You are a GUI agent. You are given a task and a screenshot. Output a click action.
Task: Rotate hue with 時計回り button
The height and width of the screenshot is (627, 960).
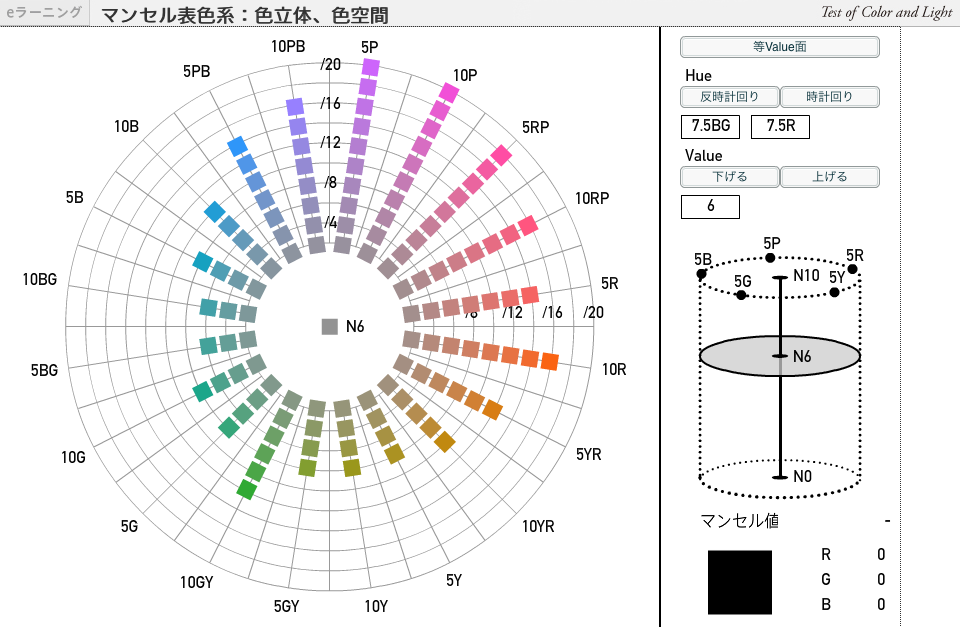(830, 97)
